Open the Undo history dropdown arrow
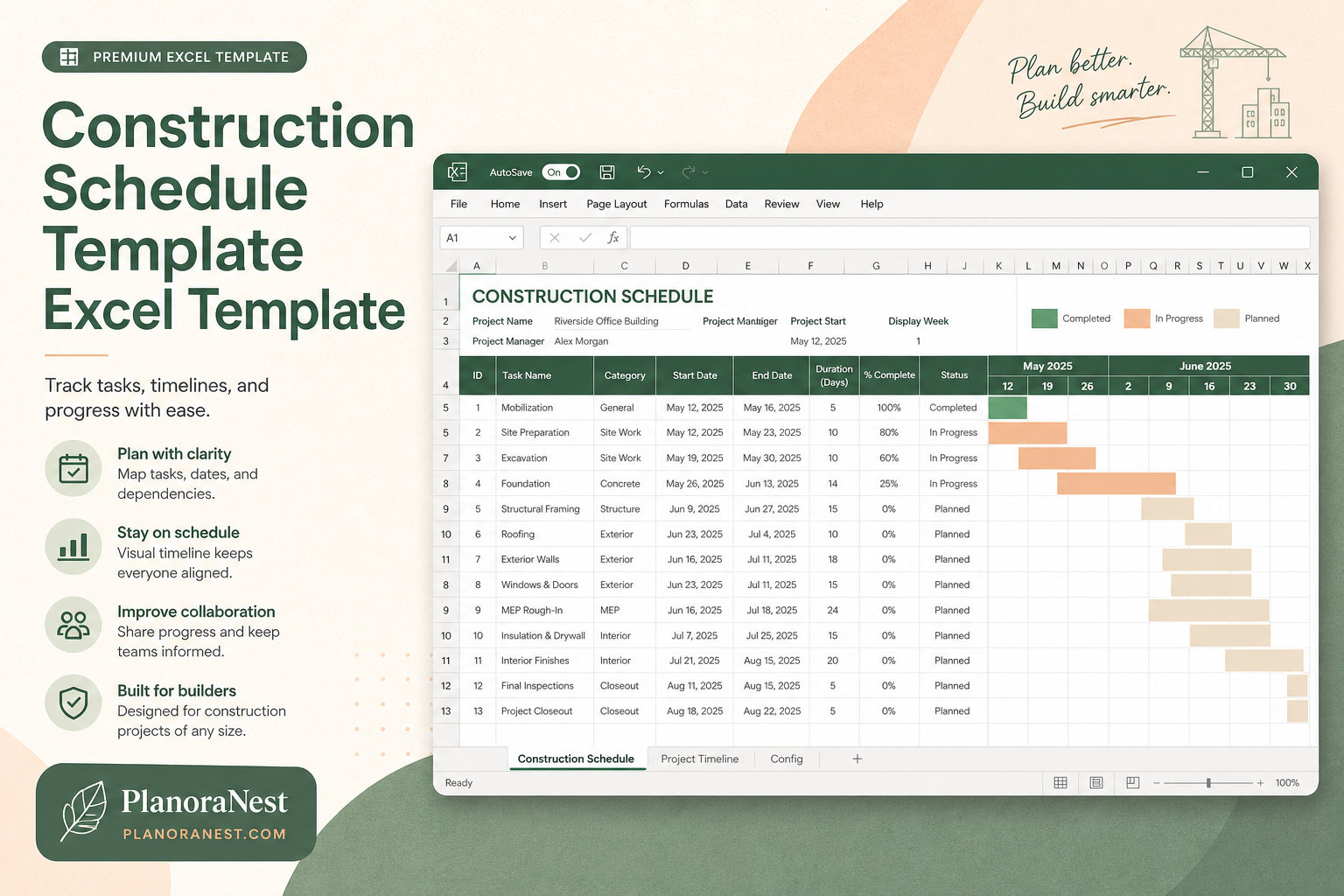 pyautogui.click(x=661, y=172)
